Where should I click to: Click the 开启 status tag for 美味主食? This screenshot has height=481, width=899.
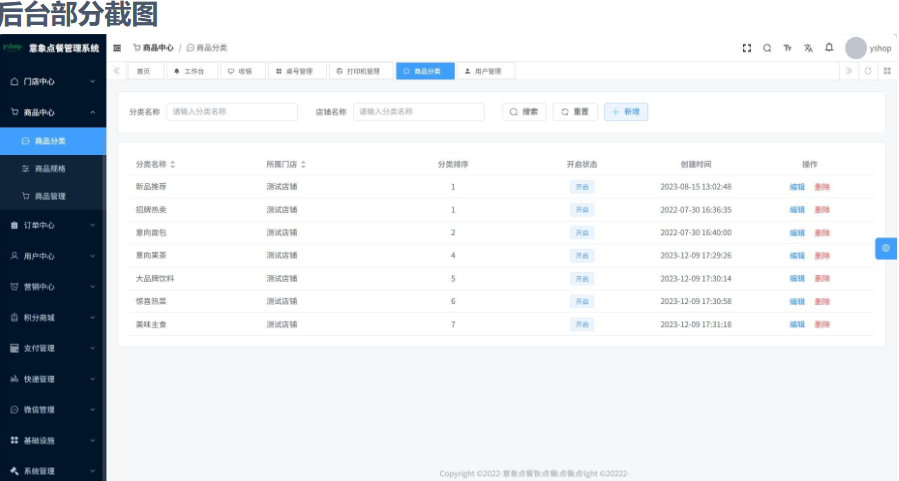coord(582,324)
